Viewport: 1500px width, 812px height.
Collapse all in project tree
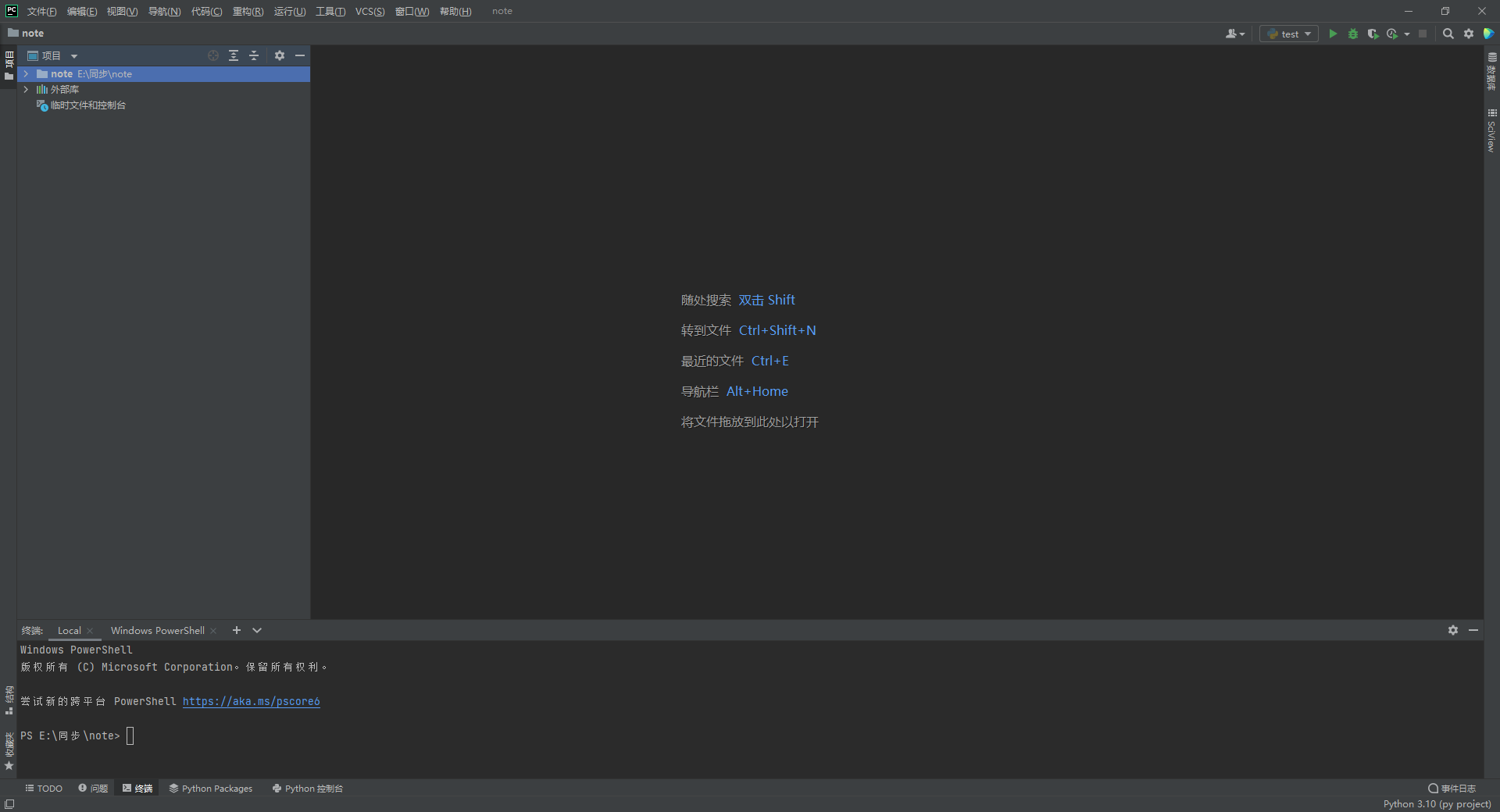tap(254, 55)
